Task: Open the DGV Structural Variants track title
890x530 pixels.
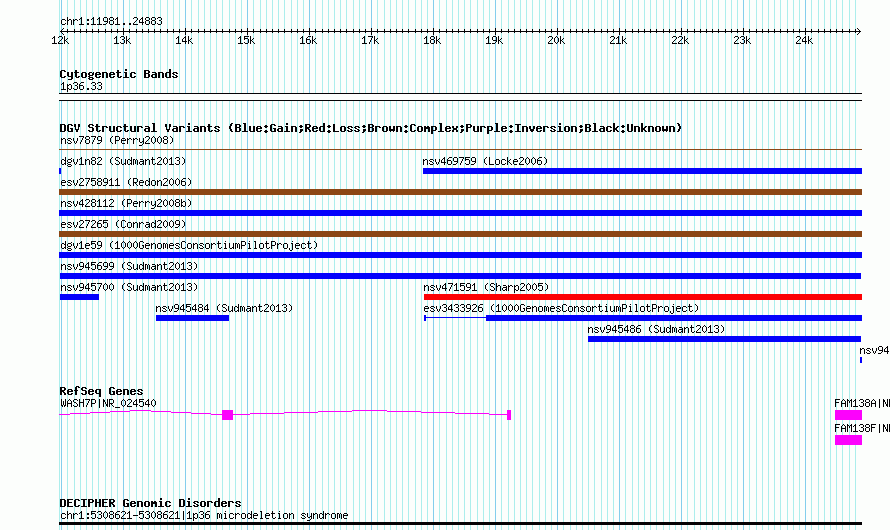Action: tap(371, 128)
